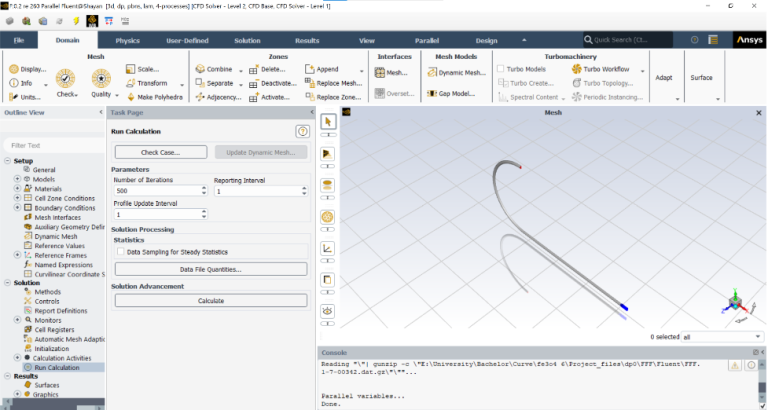Open the Append dropdown arrow
Viewport: 768px width, 410px height.
tap(361, 70)
